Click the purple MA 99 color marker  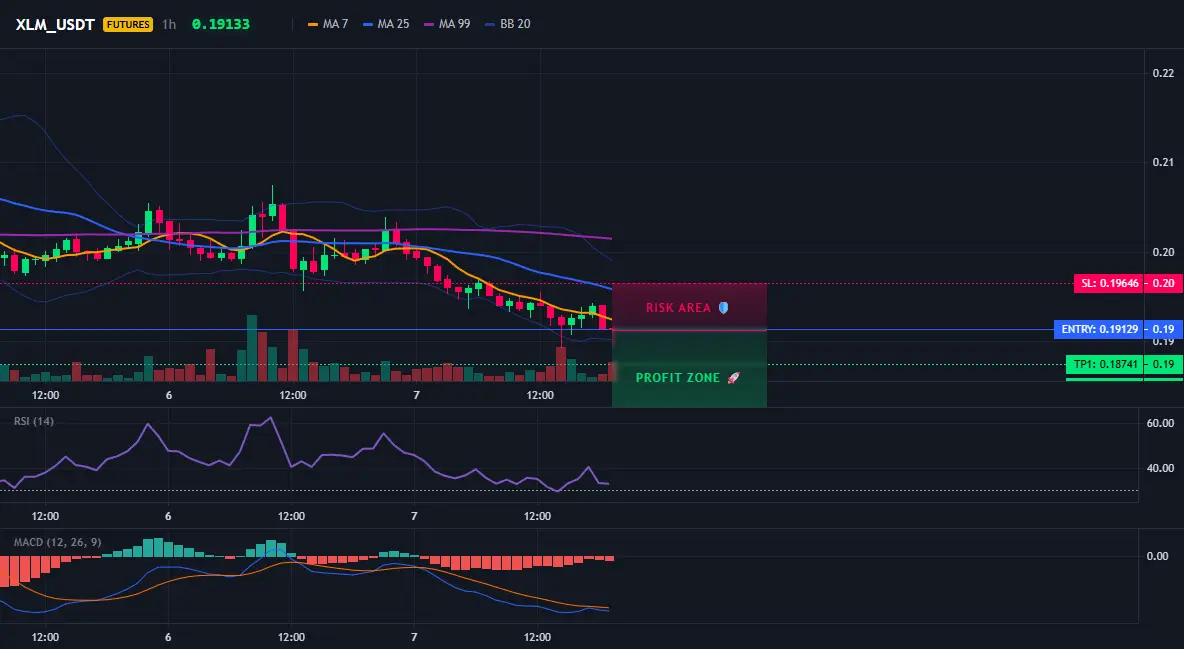[x=430, y=24]
